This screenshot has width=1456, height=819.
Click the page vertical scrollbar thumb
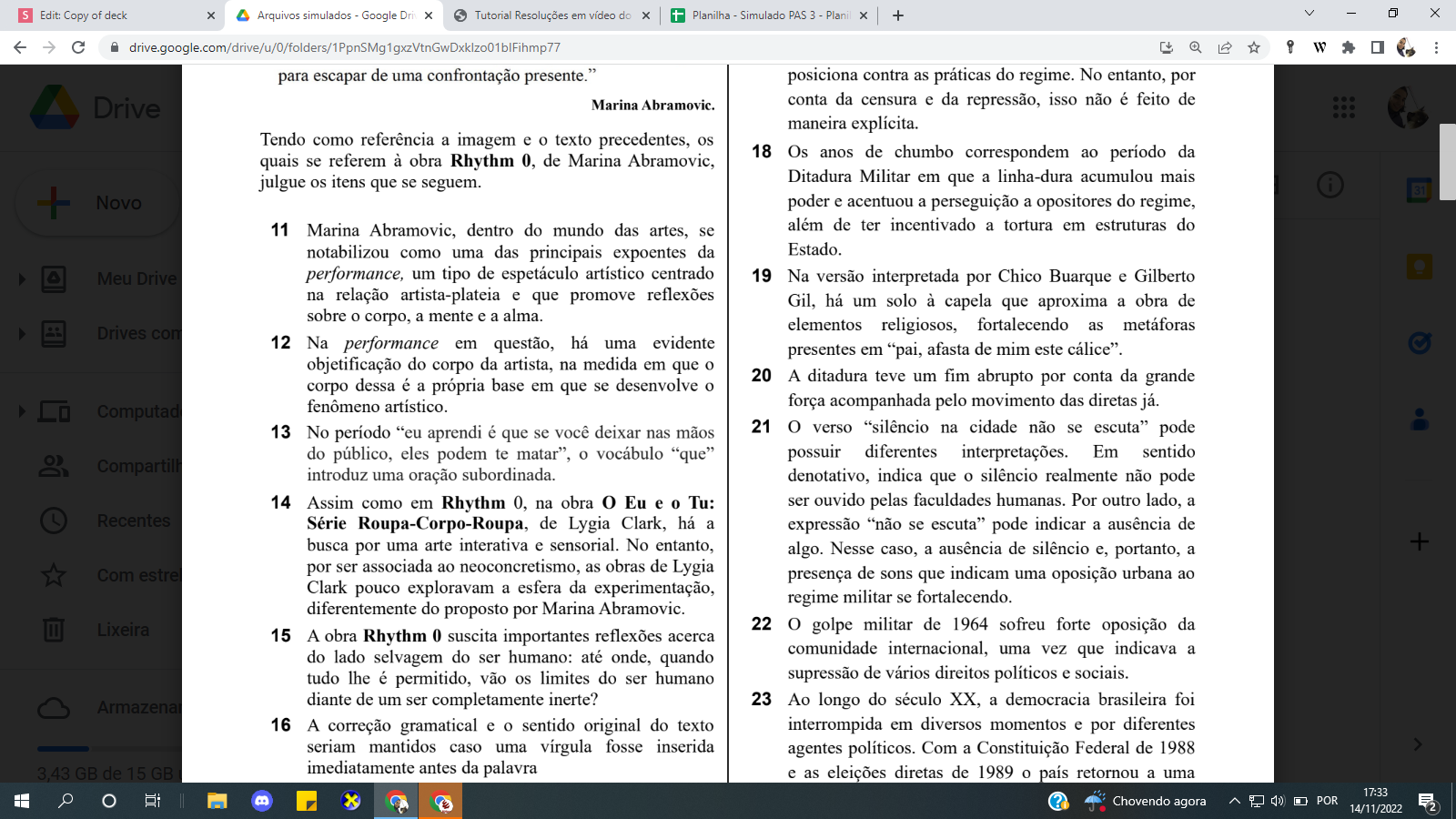(x=1448, y=161)
